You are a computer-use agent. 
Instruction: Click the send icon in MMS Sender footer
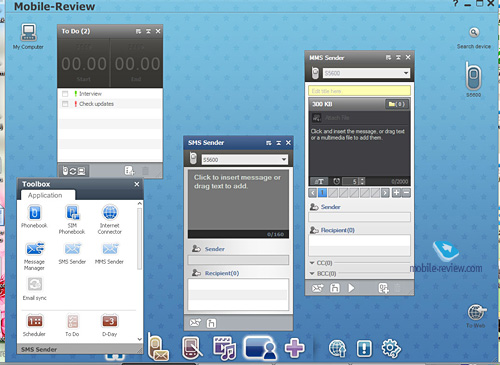[x=317, y=288]
